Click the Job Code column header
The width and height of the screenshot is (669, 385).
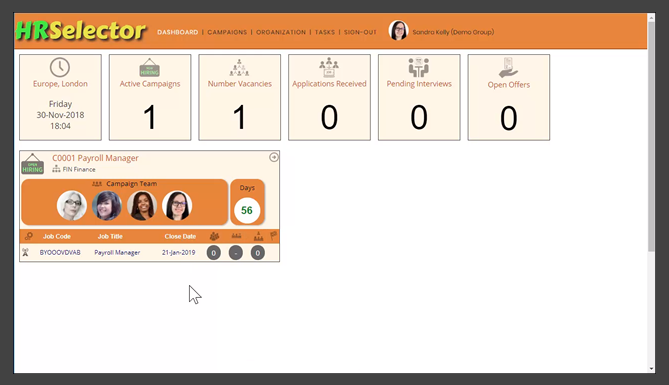[57, 236]
